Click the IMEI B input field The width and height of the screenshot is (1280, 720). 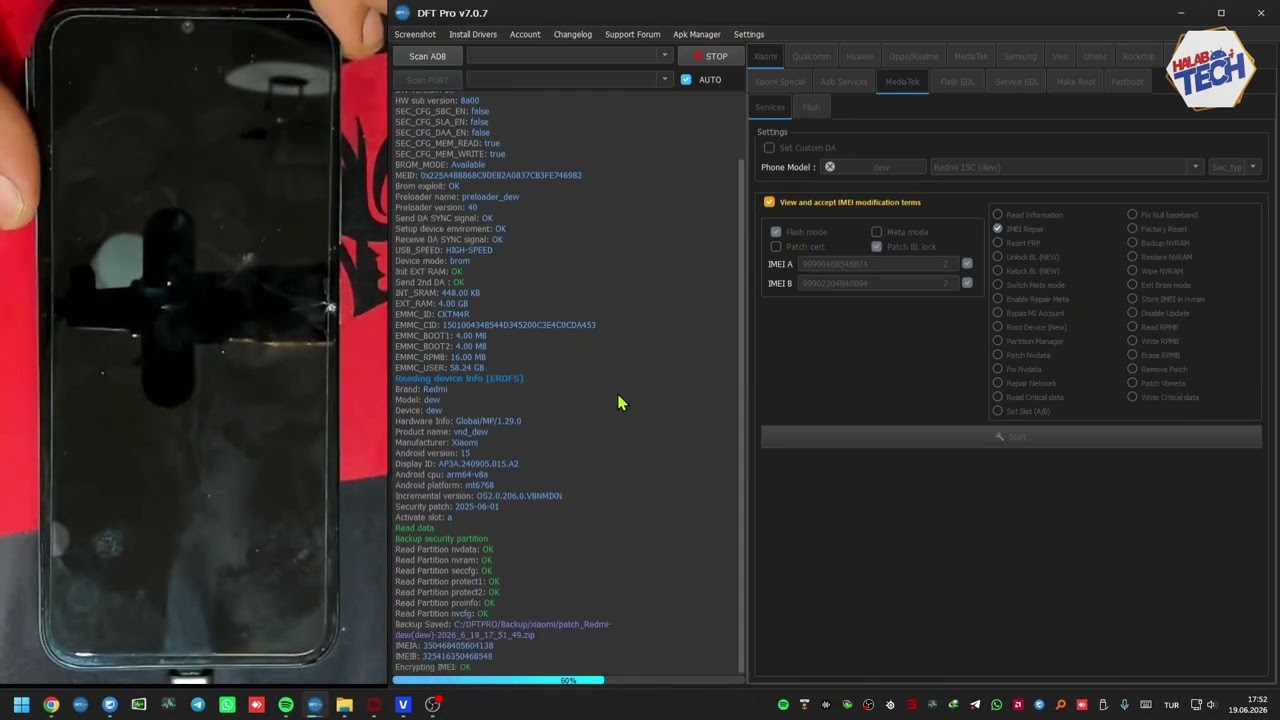877,283
